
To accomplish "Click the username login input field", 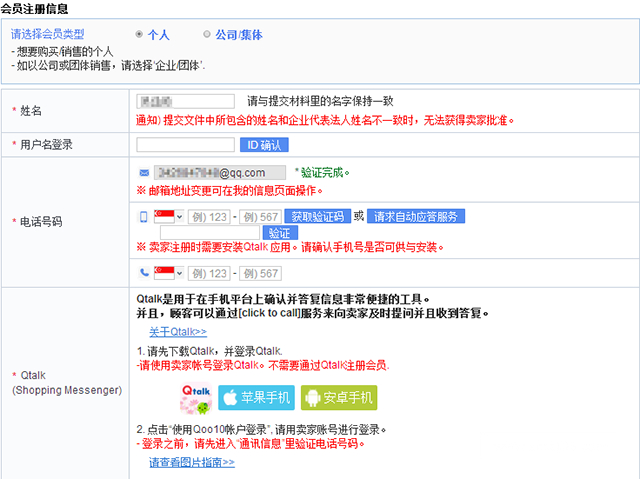I will coord(185,144).
